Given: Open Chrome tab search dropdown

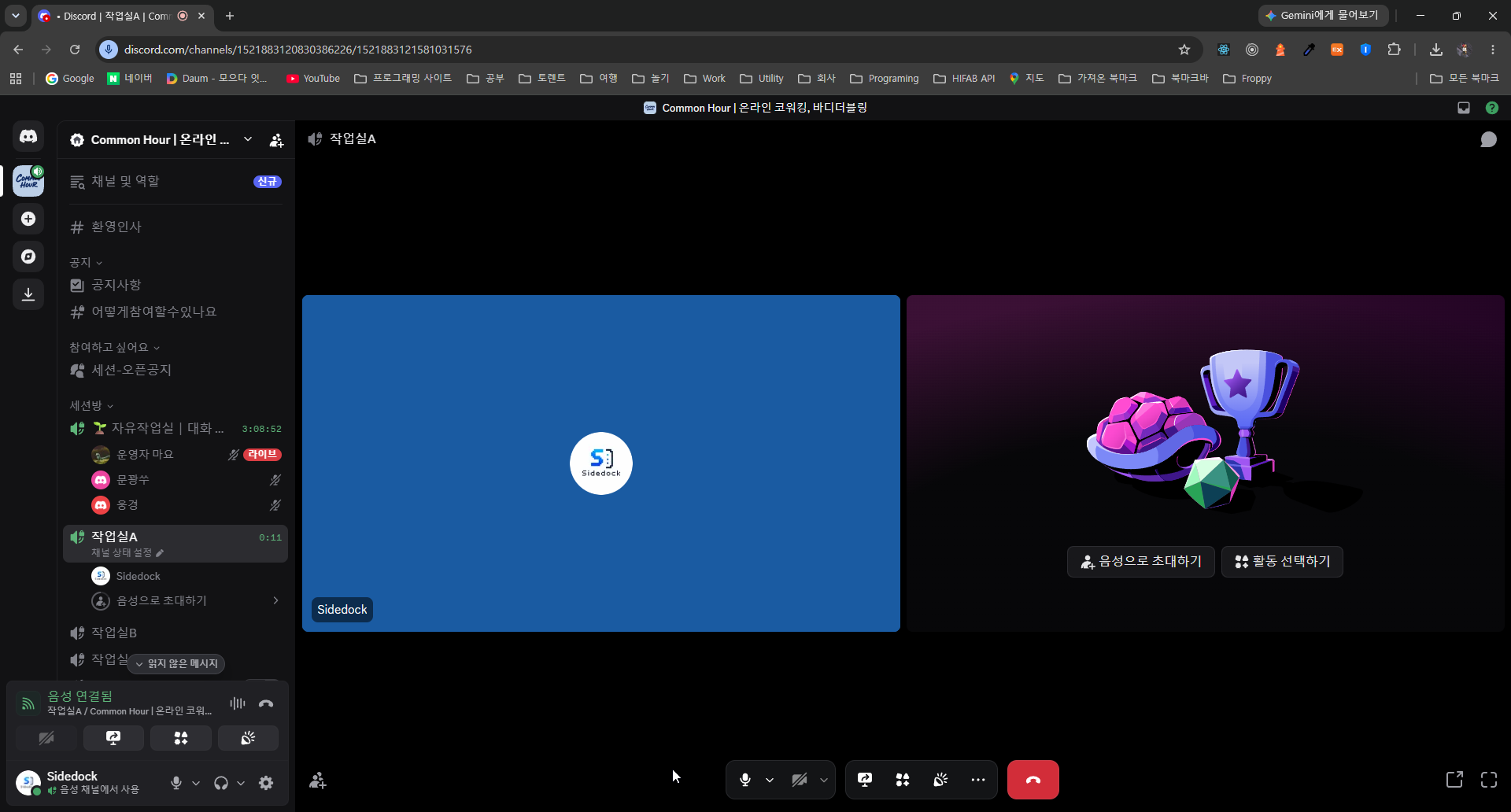Looking at the screenshot, I should click(15, 16).
